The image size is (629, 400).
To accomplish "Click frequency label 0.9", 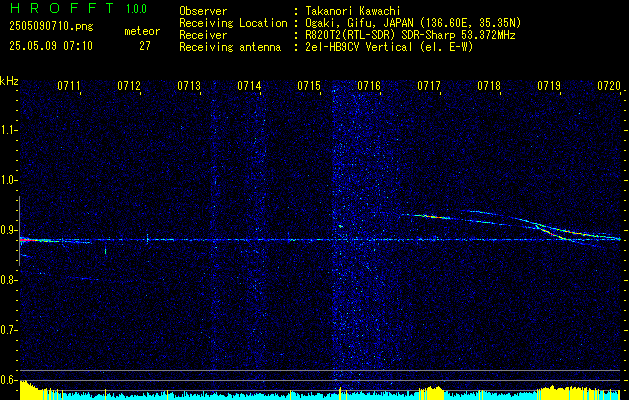I will point(8,230).
